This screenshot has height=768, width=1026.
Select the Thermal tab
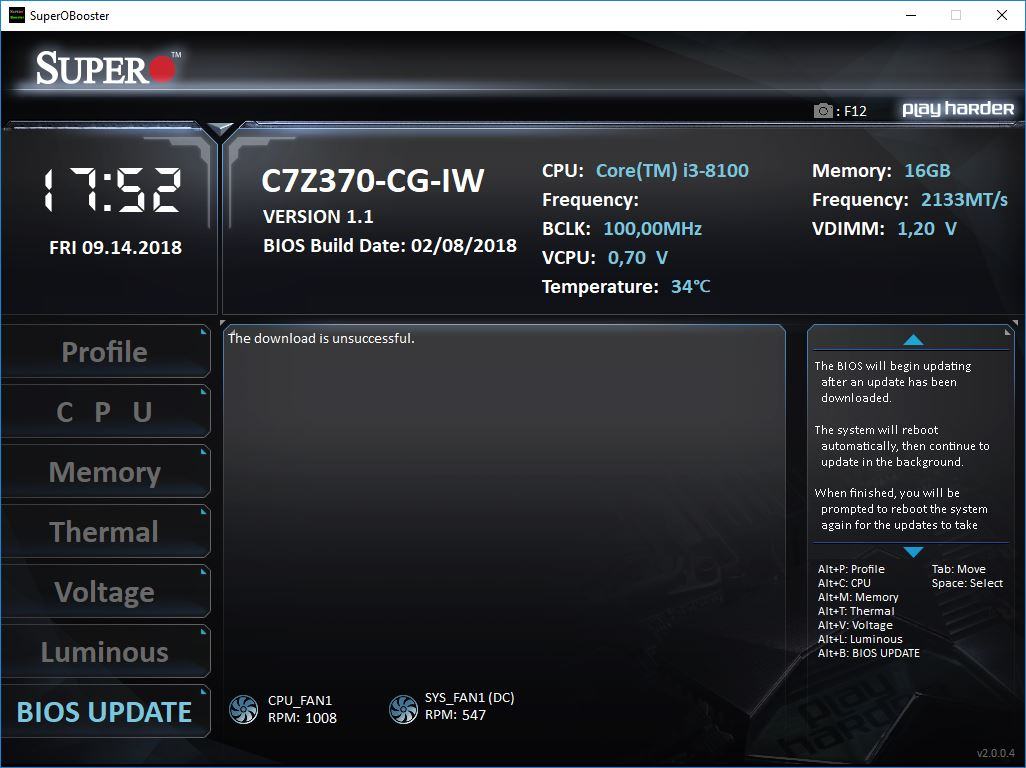point(105,531)
